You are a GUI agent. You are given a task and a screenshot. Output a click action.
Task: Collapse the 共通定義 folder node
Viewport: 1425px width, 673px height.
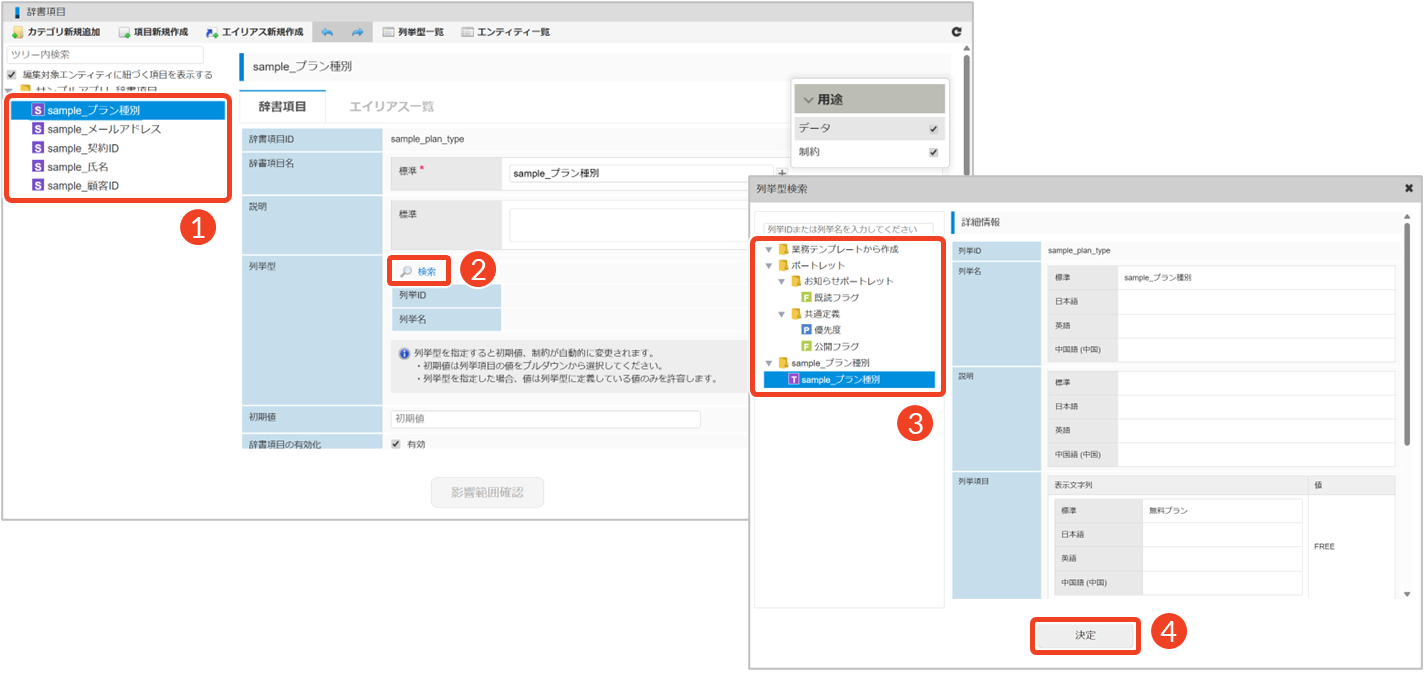[x=782, y=314]
